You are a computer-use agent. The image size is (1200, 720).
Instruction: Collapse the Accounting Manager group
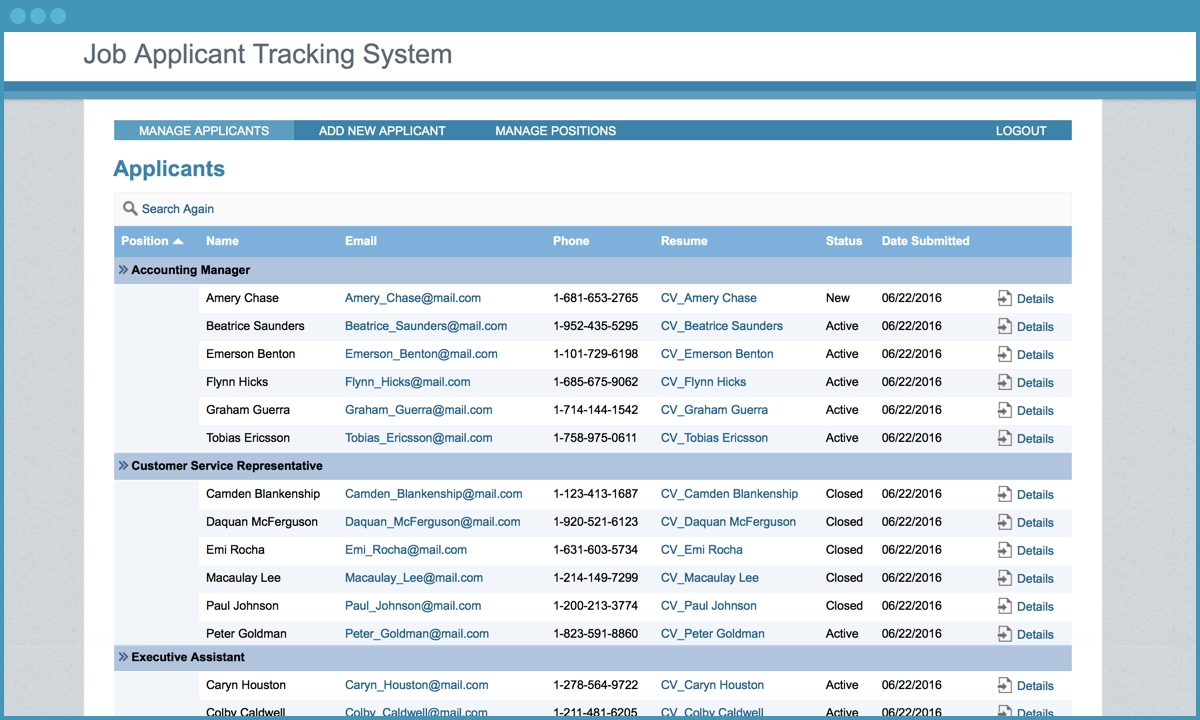point(123,270)
